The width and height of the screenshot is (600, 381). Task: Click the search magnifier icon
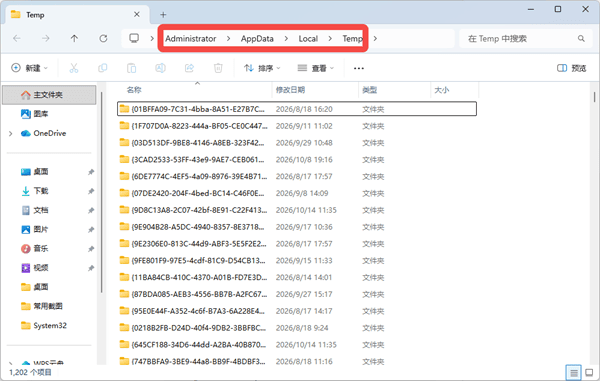click(581, 38)
